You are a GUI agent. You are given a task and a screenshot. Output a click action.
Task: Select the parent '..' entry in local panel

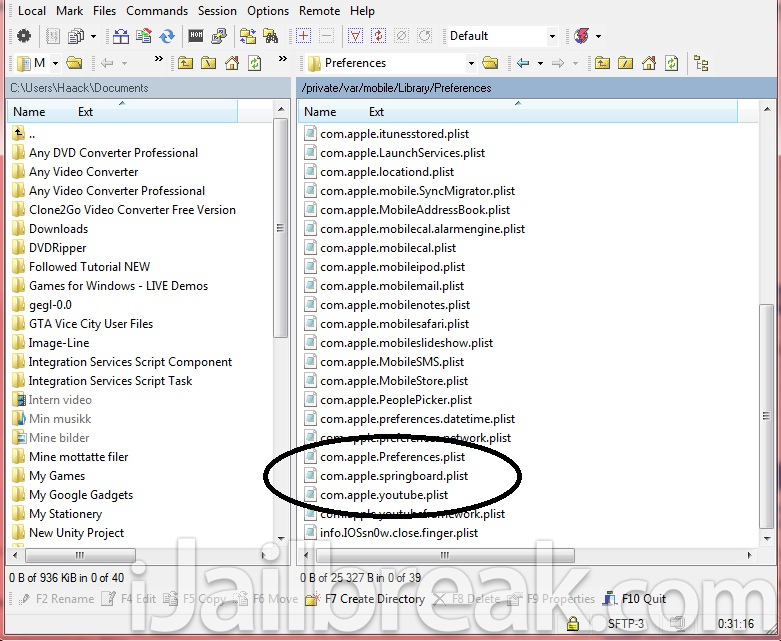point(24,134)
